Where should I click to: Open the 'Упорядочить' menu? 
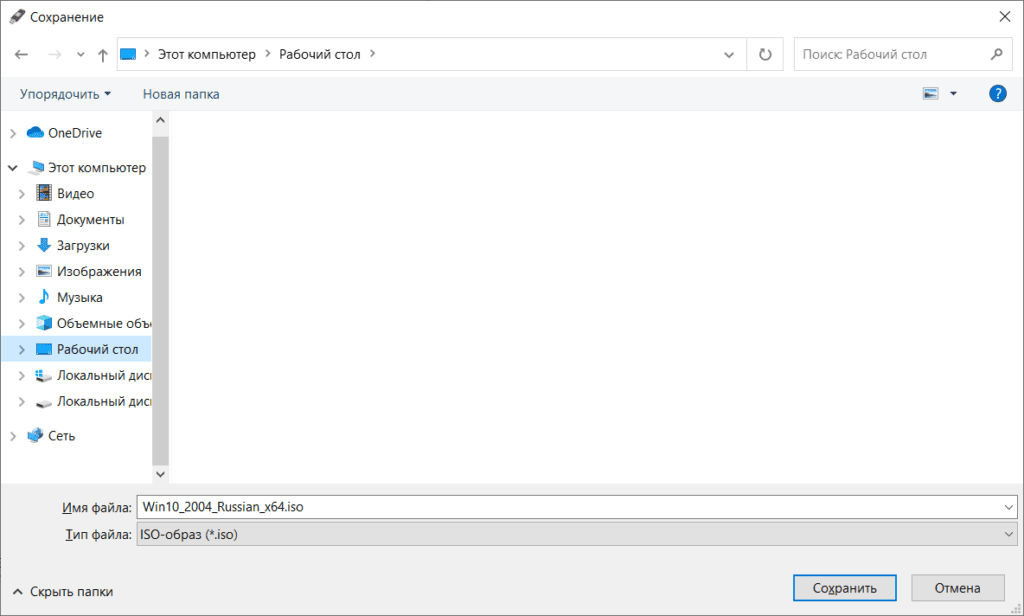(65, 94)
